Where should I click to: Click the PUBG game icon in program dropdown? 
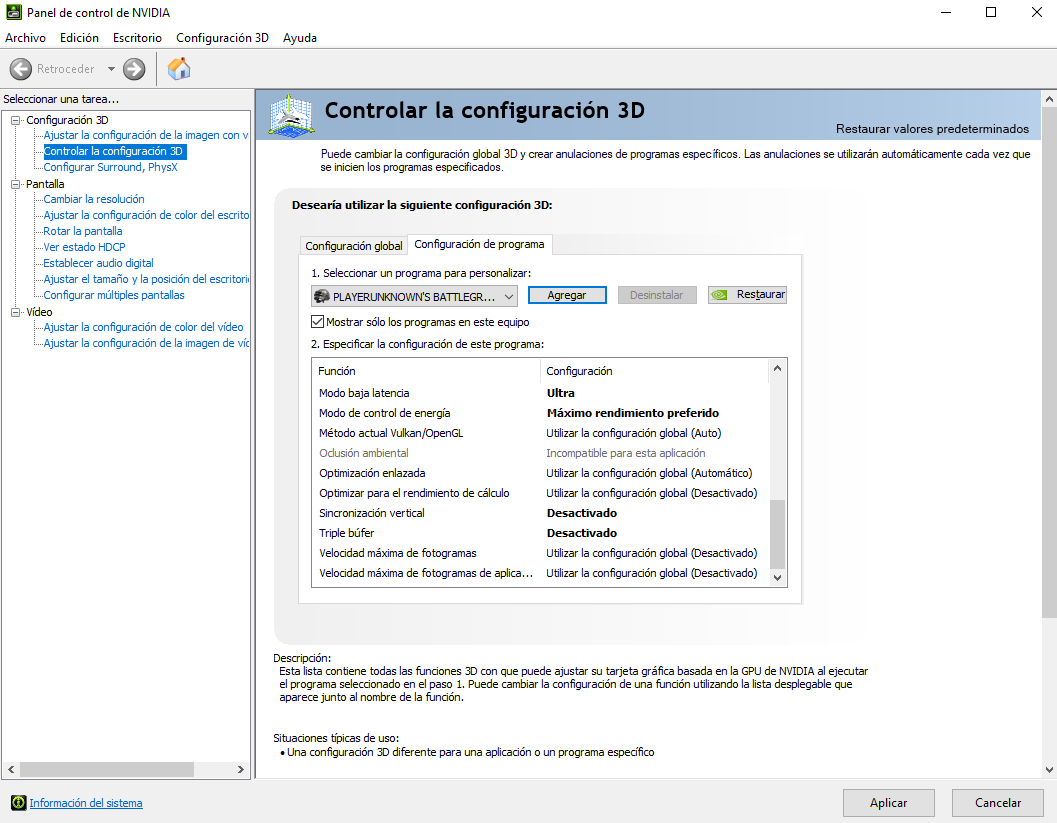[x=322, y=296]
